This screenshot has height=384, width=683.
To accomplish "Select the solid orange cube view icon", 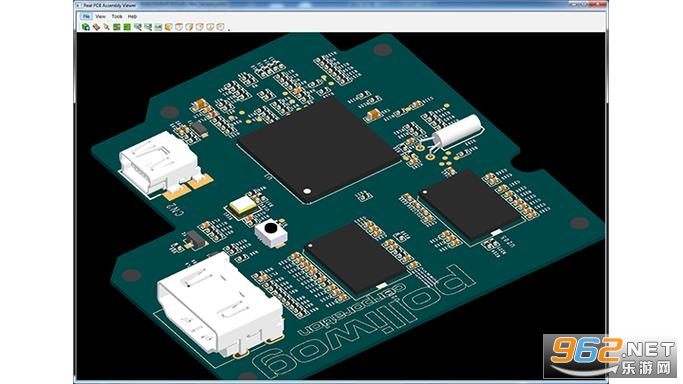I will pos(169,27).
